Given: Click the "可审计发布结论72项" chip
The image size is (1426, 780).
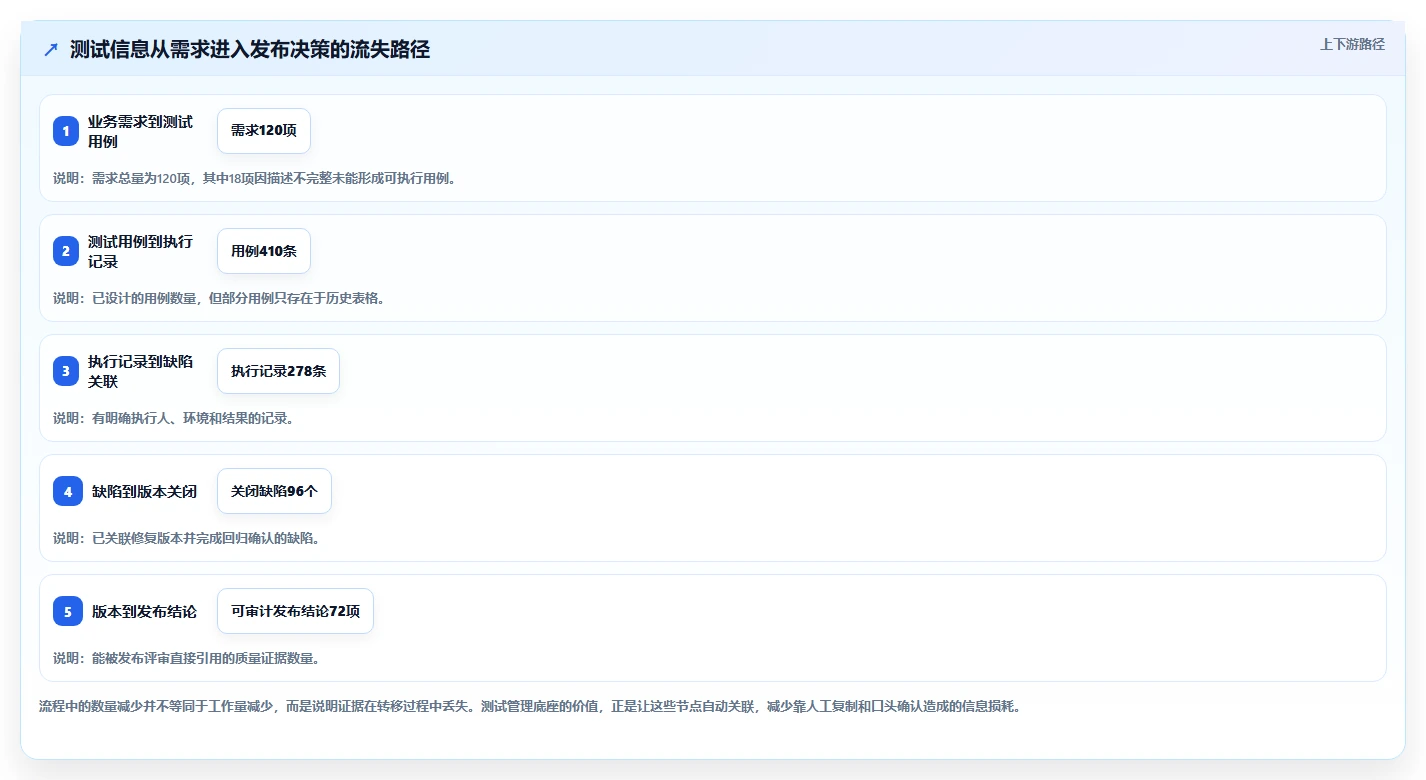Looking at the screenshot, I should pos(295,611).
